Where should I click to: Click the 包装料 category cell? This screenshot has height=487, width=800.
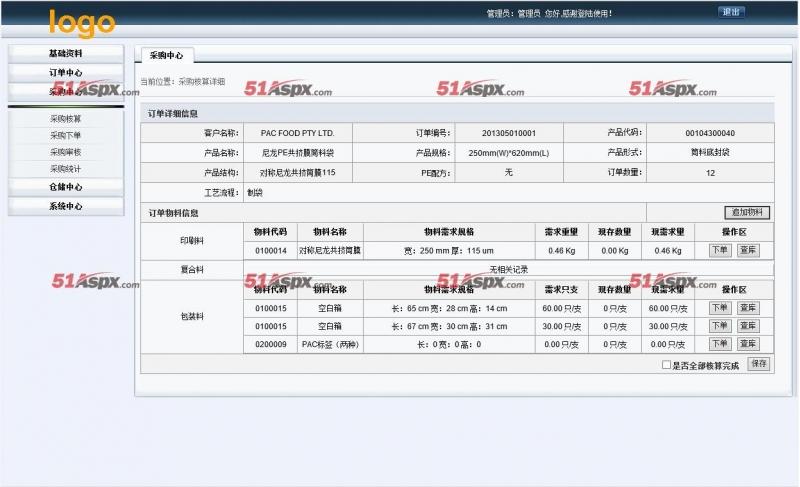click(192, 316)
